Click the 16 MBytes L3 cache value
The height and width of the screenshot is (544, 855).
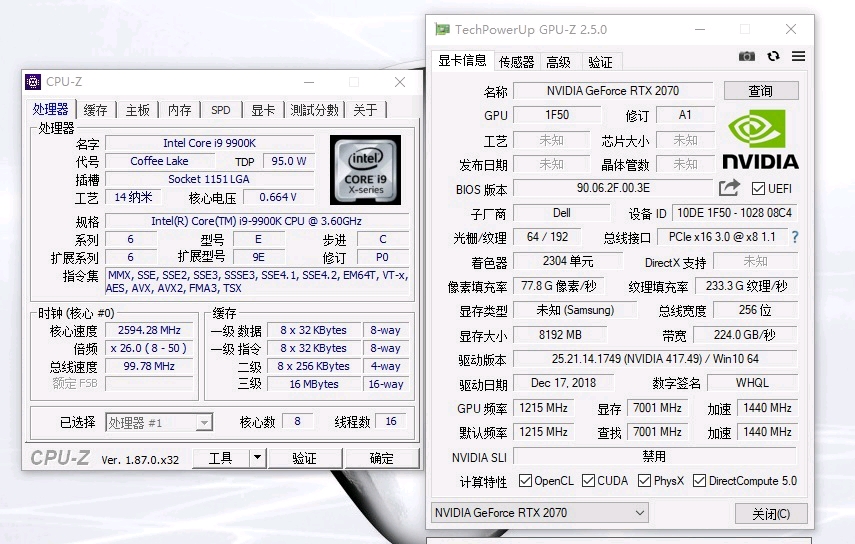click(x=314, y=384)
